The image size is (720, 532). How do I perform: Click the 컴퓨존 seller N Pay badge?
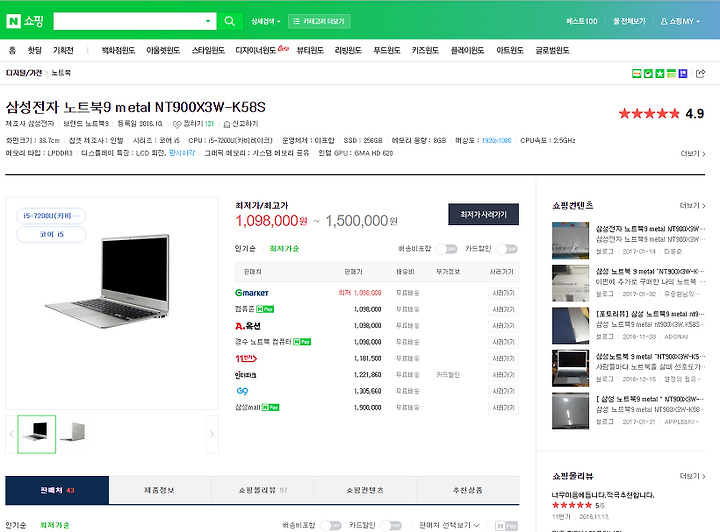[265, 309]
